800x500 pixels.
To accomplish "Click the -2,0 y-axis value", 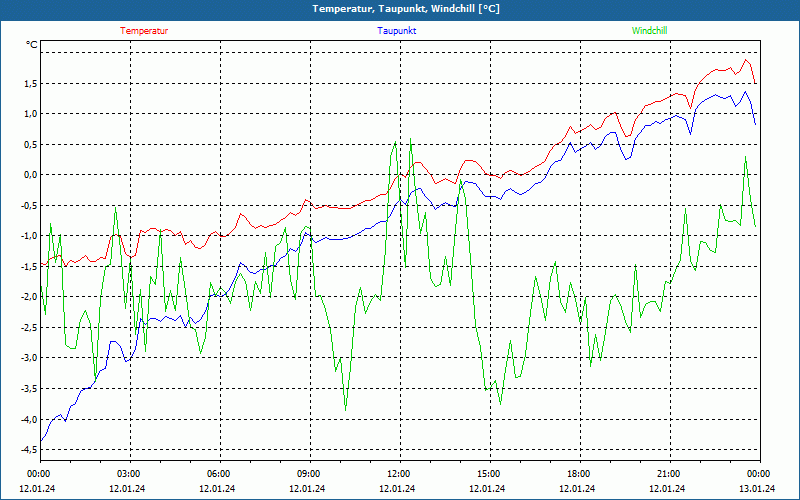I will pos(30,297).
